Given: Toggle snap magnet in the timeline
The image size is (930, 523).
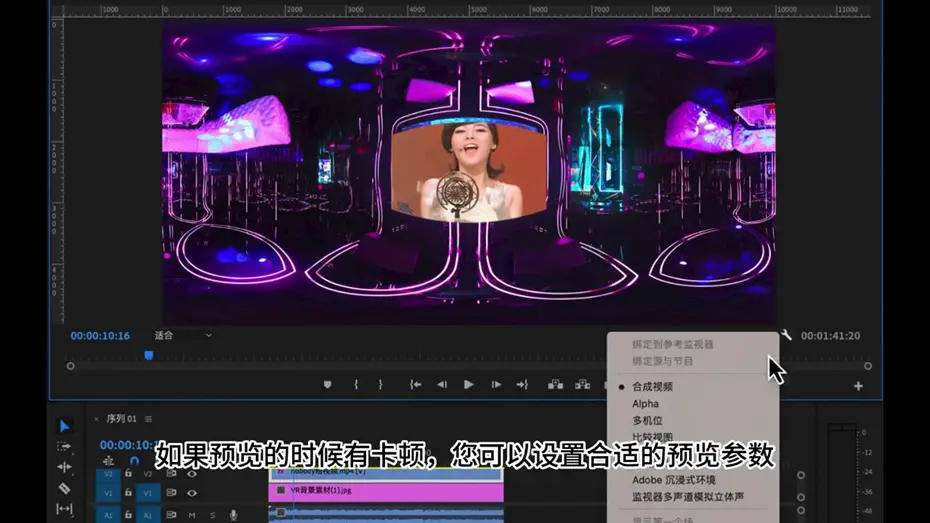Looking at the screenshot, I should coord(135,461).
